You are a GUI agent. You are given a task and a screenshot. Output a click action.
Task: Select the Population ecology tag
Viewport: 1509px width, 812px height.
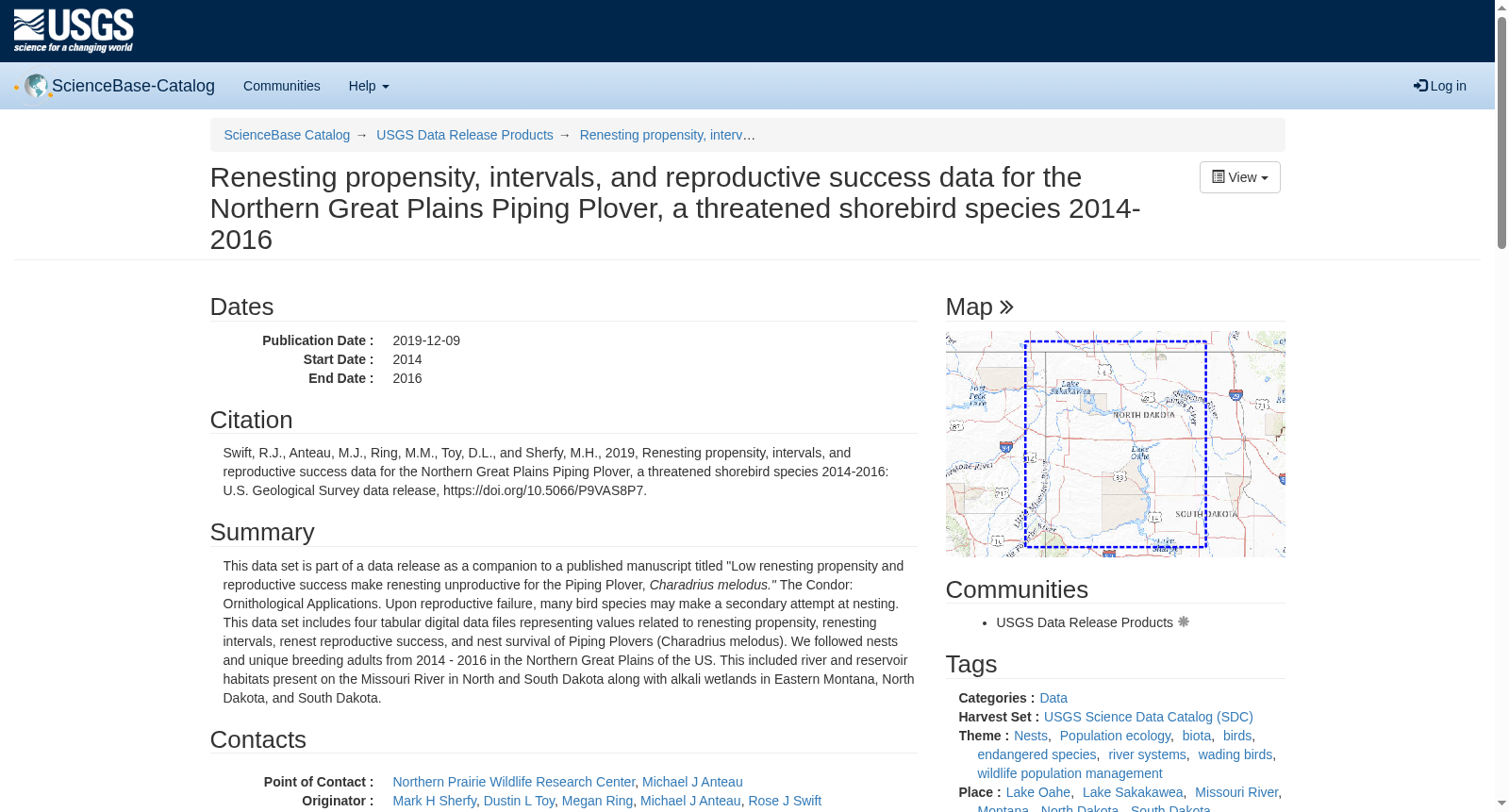coord(1115,736)
